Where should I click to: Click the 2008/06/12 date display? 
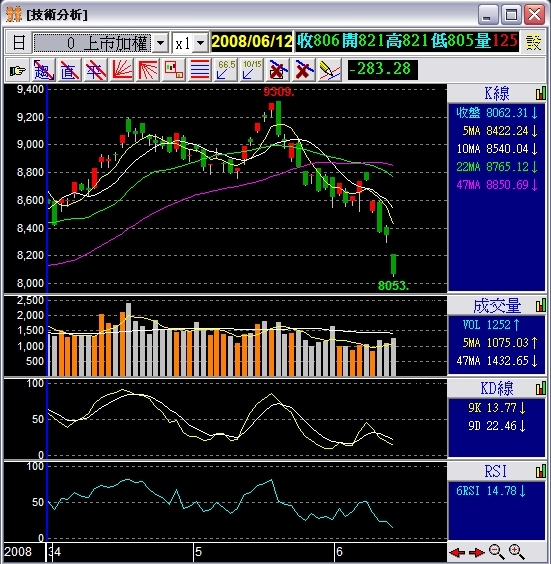pyautogui.click(x=252, y=42)
